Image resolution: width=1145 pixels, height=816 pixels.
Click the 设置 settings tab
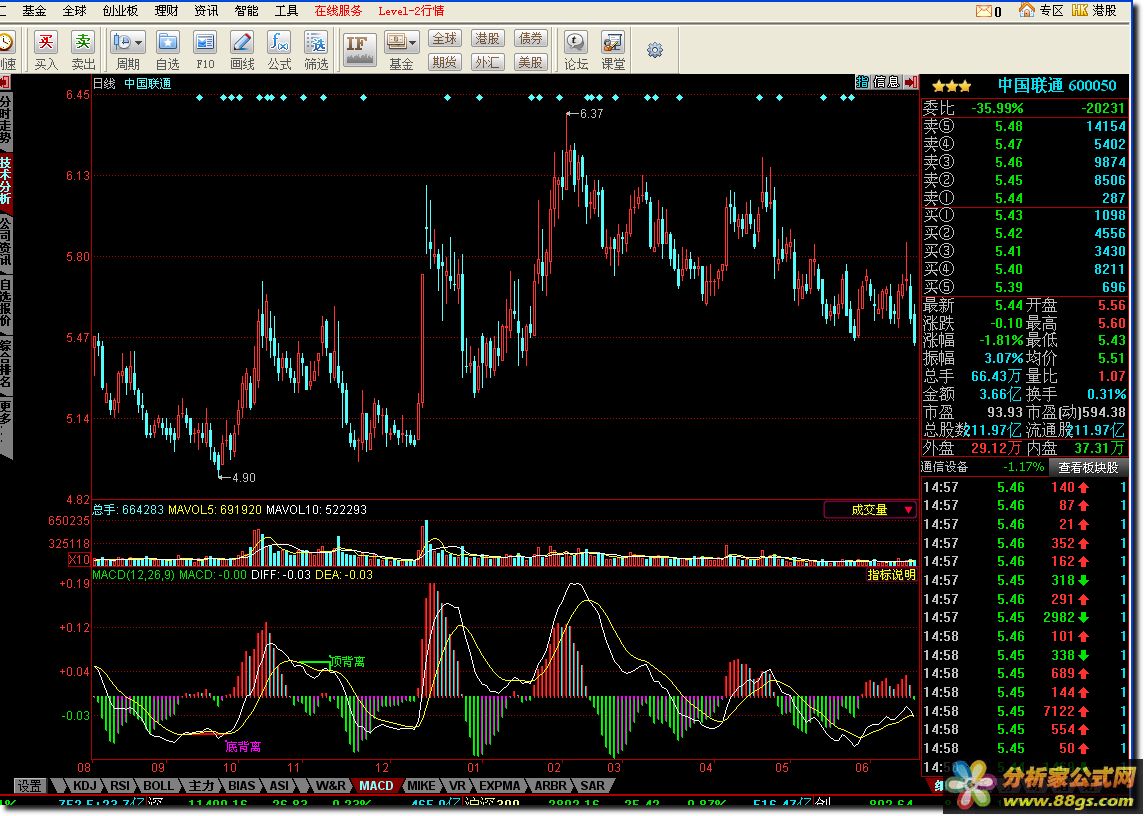point(30,785)
